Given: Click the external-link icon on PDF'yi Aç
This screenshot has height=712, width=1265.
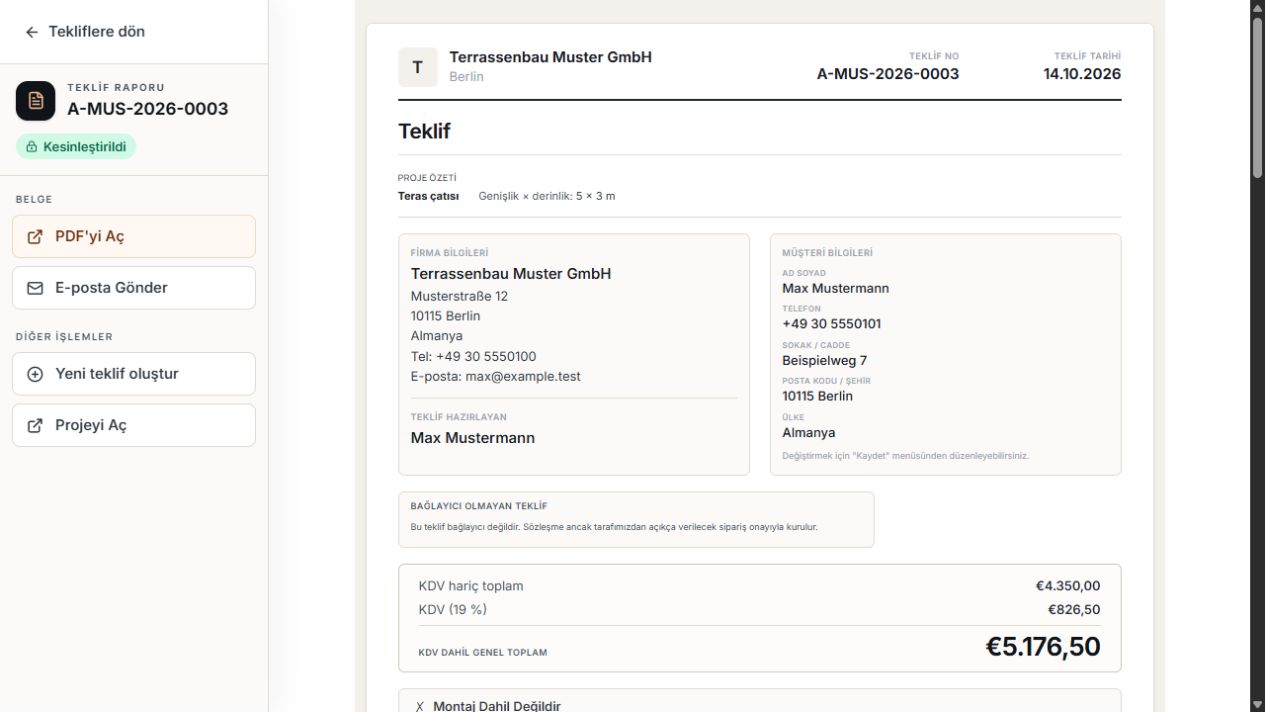Looking at the screenshot, I should pyautogui.click(x=35, y=237).
